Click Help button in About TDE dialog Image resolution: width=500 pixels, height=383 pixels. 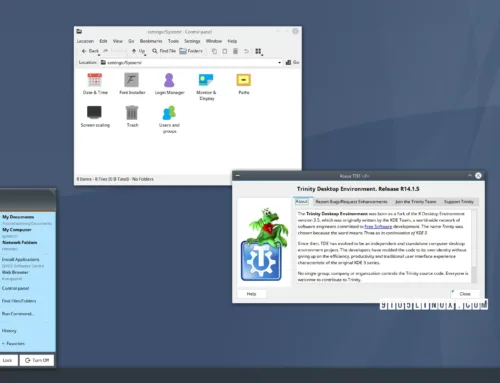[251, 294]
